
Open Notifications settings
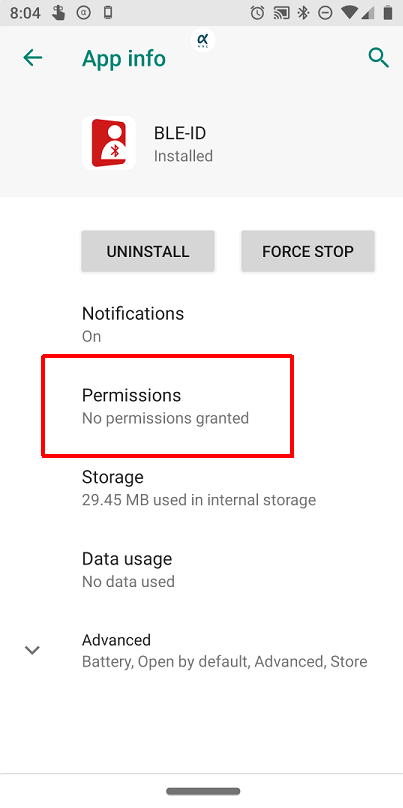tap(202, 324)
